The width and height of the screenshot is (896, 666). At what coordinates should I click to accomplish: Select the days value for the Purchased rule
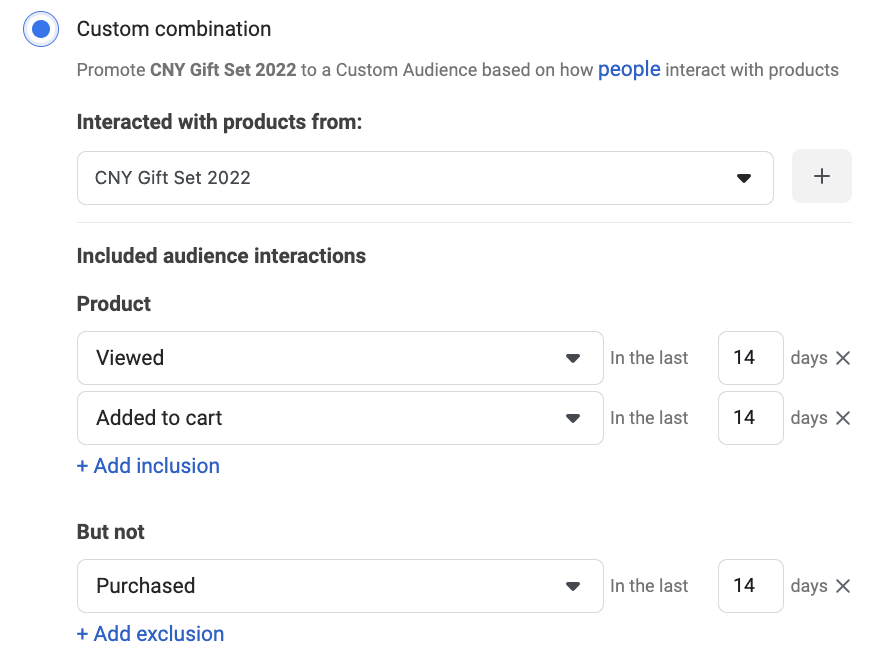750,586
